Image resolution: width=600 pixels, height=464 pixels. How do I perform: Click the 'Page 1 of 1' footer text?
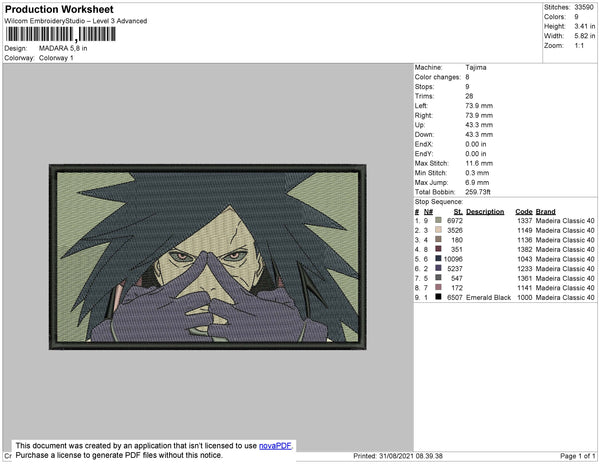click(x=578, y=456)
